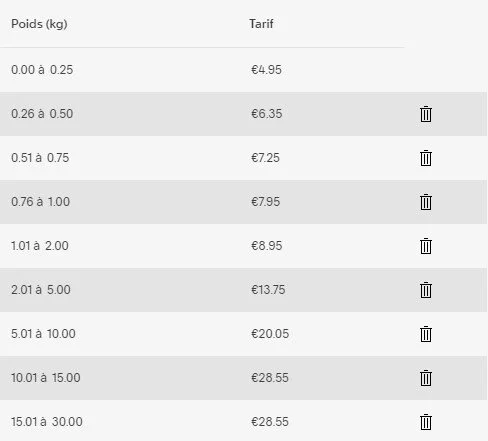The width and height of the screenshot is (488, 441).
Task: Click the €4.95 rate value
Action: point(266,70)
